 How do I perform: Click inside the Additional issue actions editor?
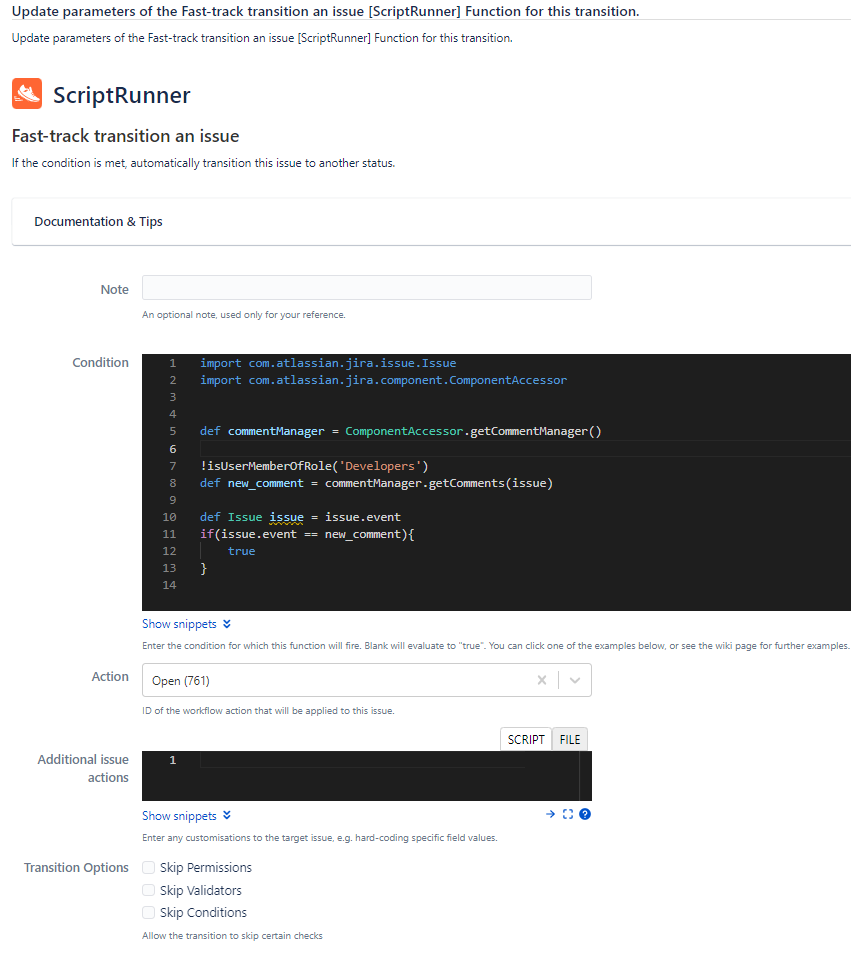click(x=366, y=776)
